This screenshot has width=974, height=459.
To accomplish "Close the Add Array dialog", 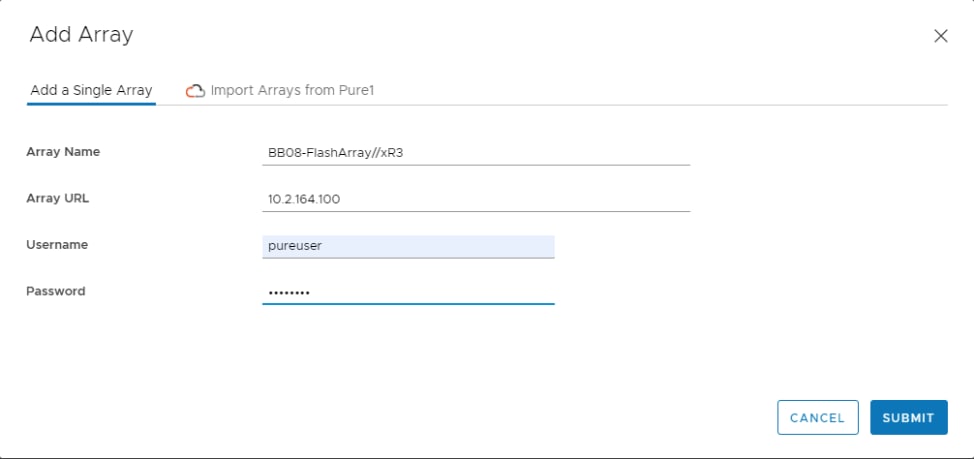I will [940, 37].
